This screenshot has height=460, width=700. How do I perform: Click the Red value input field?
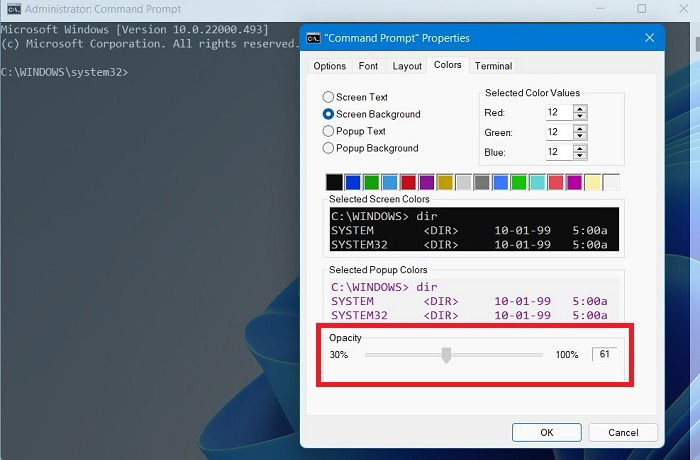pyautogui.click(x=559, y=112)
